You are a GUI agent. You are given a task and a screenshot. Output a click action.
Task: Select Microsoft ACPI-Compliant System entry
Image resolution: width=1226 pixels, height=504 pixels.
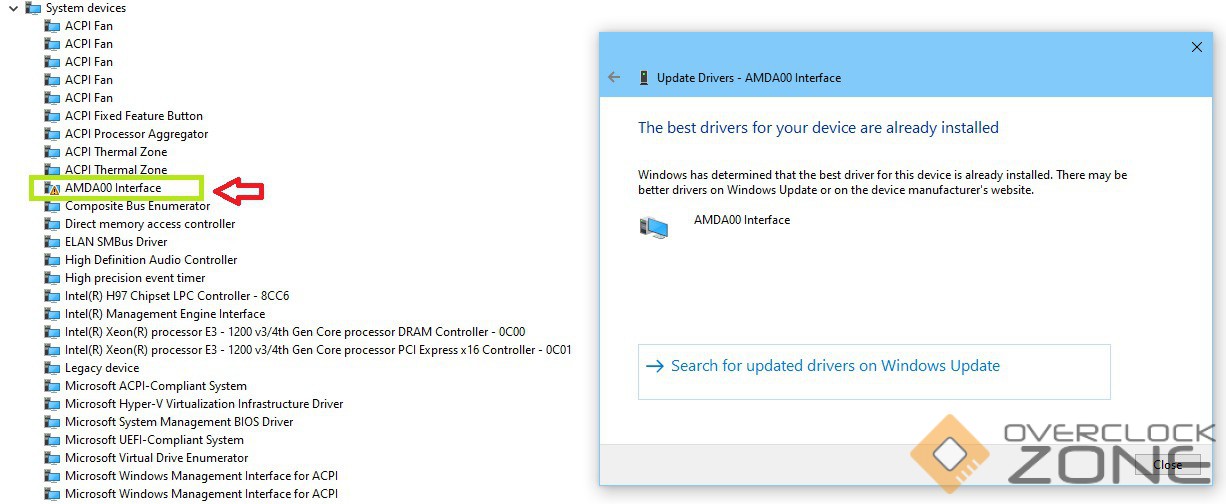(156, 386)
